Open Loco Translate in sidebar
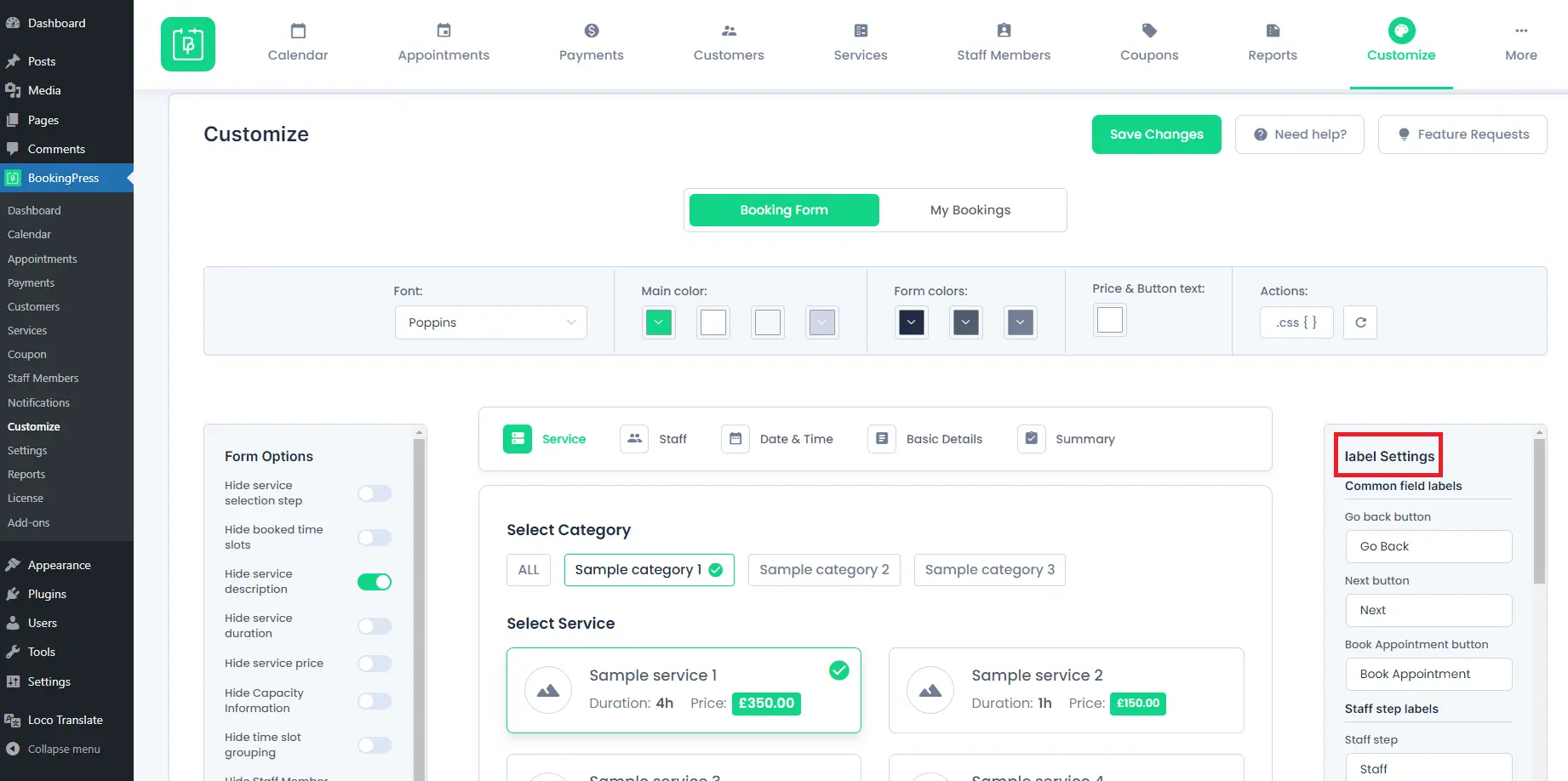Image resolution: width=1568 pixels, height=781 pixels. (x=66, y=720)
